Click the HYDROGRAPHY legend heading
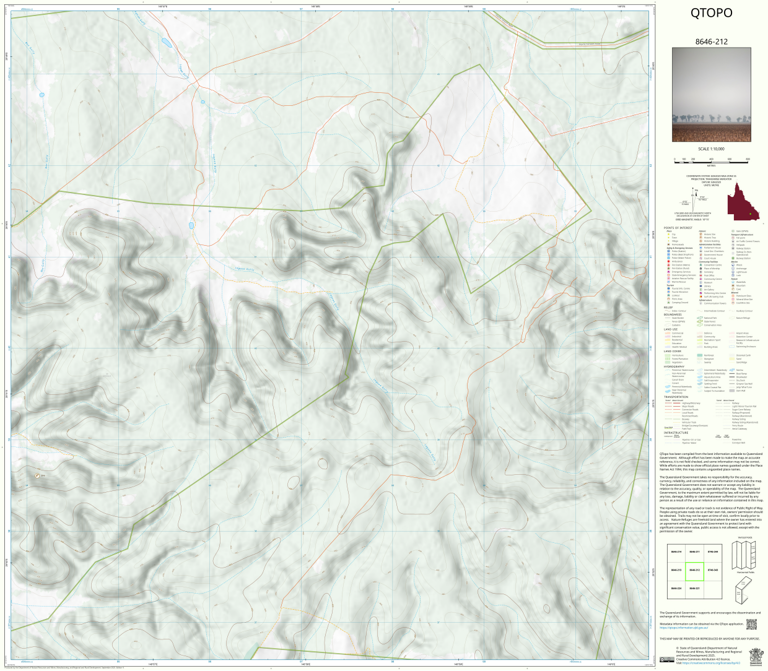This screenshot has height=671, width=768. [674, 366]
